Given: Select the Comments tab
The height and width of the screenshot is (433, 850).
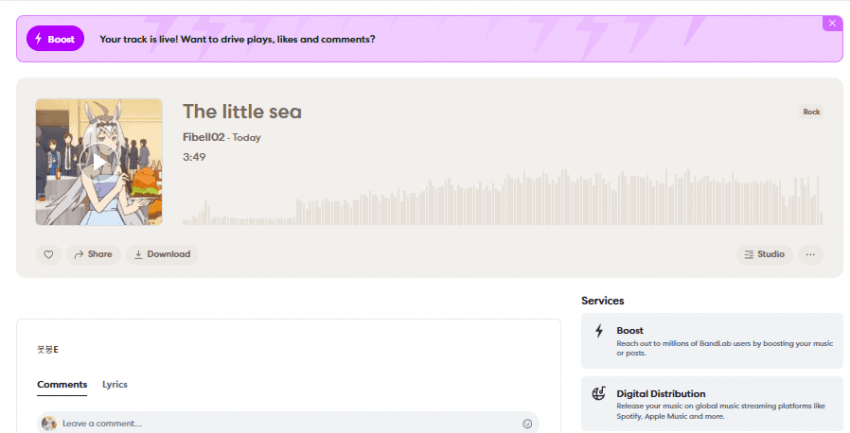Looking at the screenshot, I should coord(62,384).
